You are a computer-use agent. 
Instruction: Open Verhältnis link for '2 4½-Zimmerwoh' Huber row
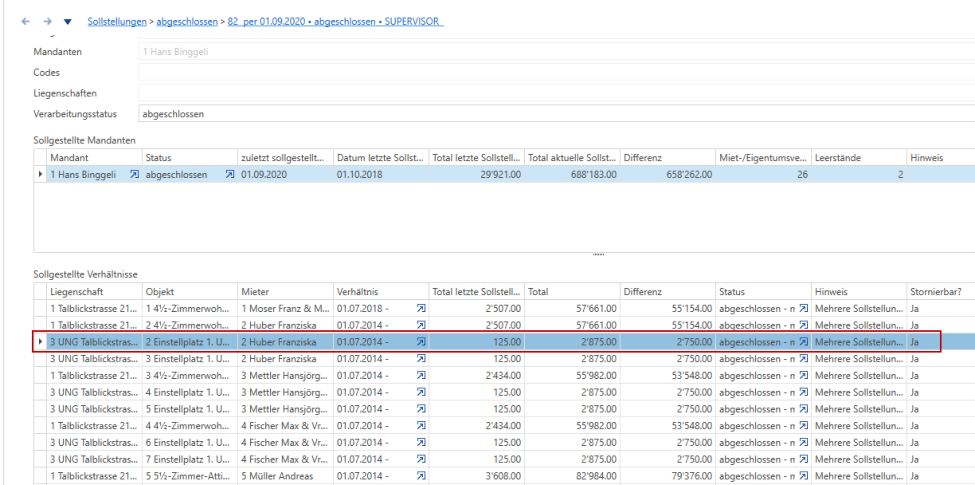click(421, 325)
